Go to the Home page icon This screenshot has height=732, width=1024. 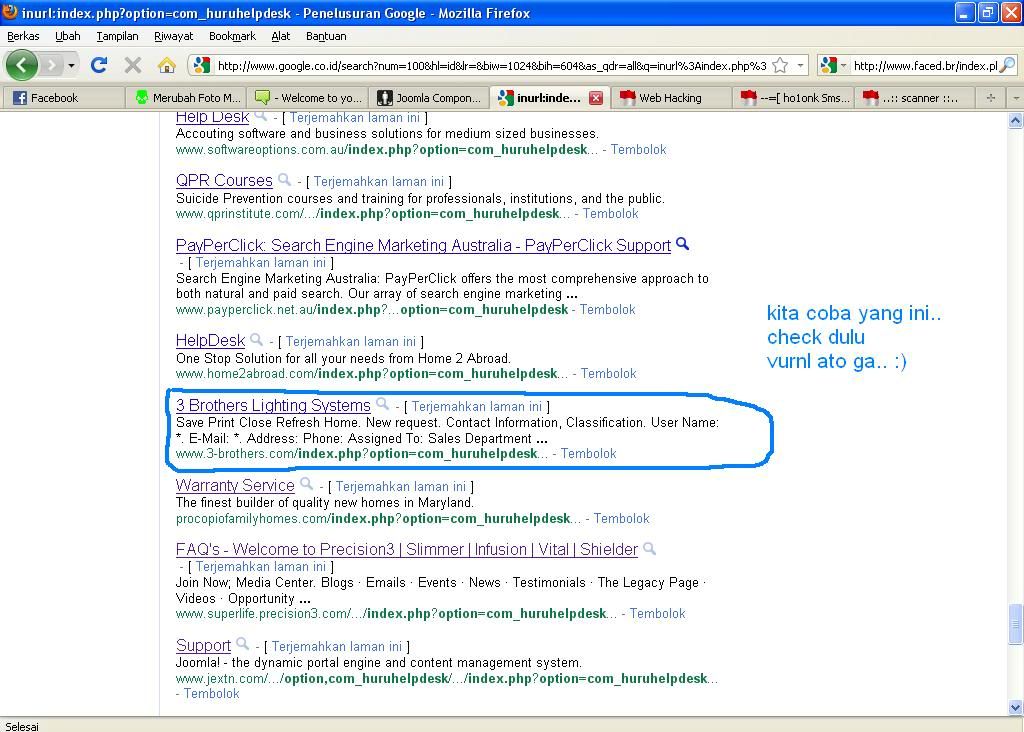click(x=166, y=65)
